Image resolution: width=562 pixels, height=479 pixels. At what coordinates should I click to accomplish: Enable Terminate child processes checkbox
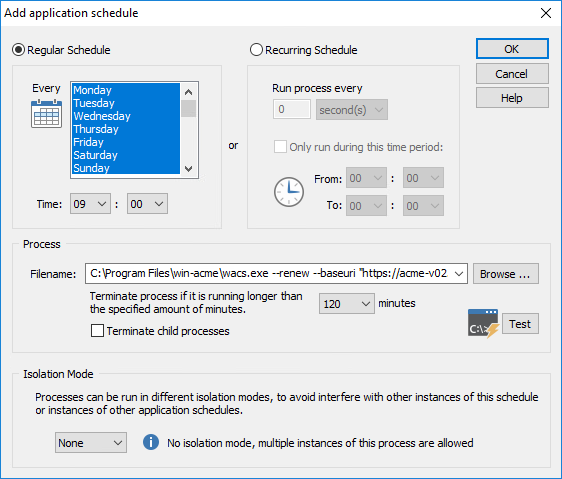click(x=97, y=331)
